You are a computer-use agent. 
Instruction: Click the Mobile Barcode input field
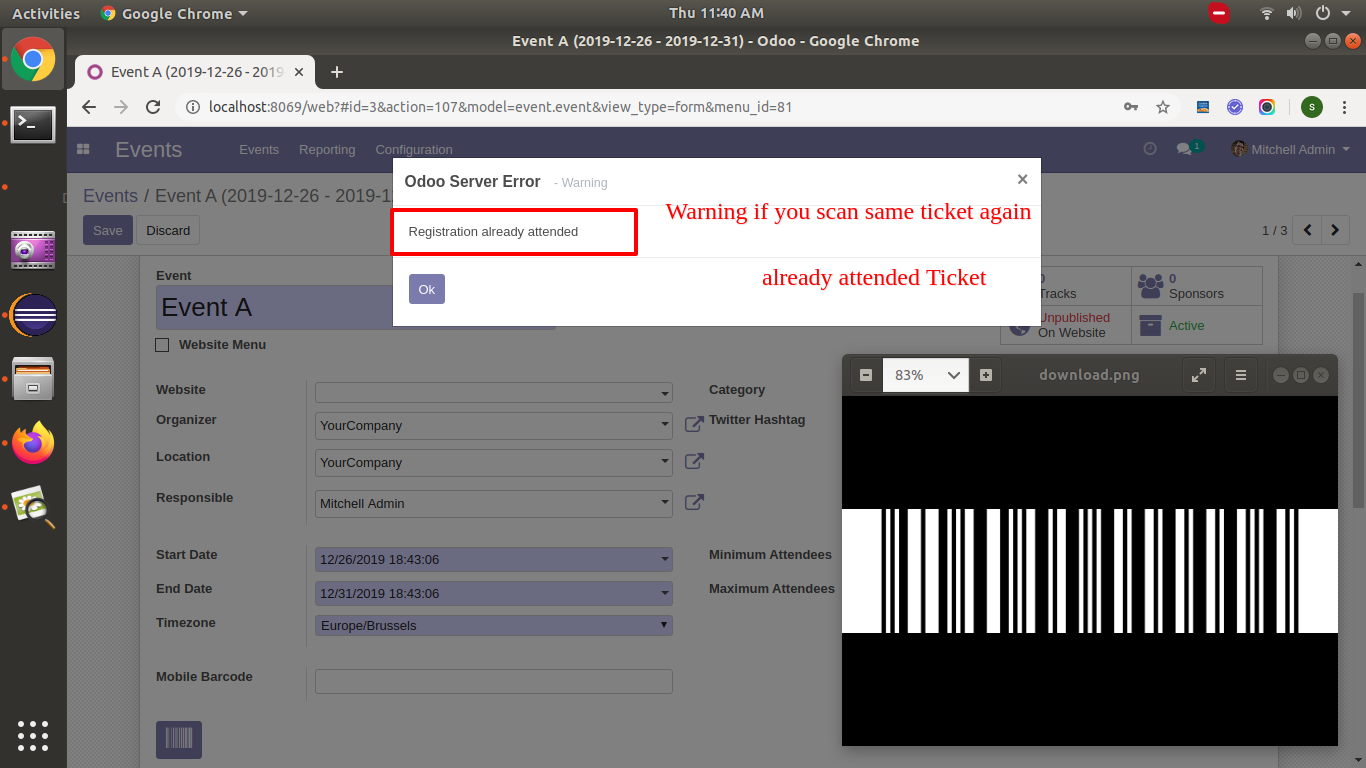click(x=494, y=681)
